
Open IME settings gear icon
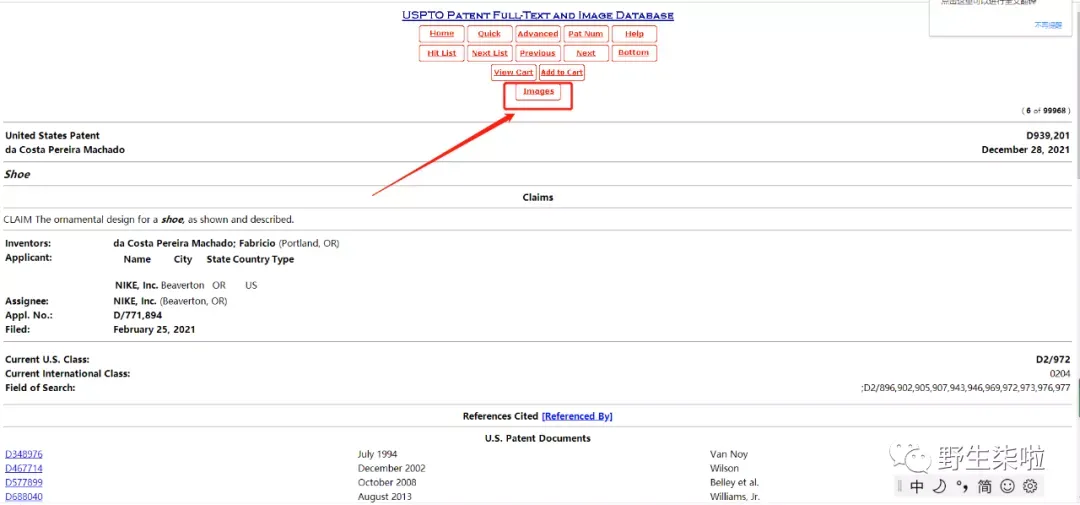tap(1030, 486)
